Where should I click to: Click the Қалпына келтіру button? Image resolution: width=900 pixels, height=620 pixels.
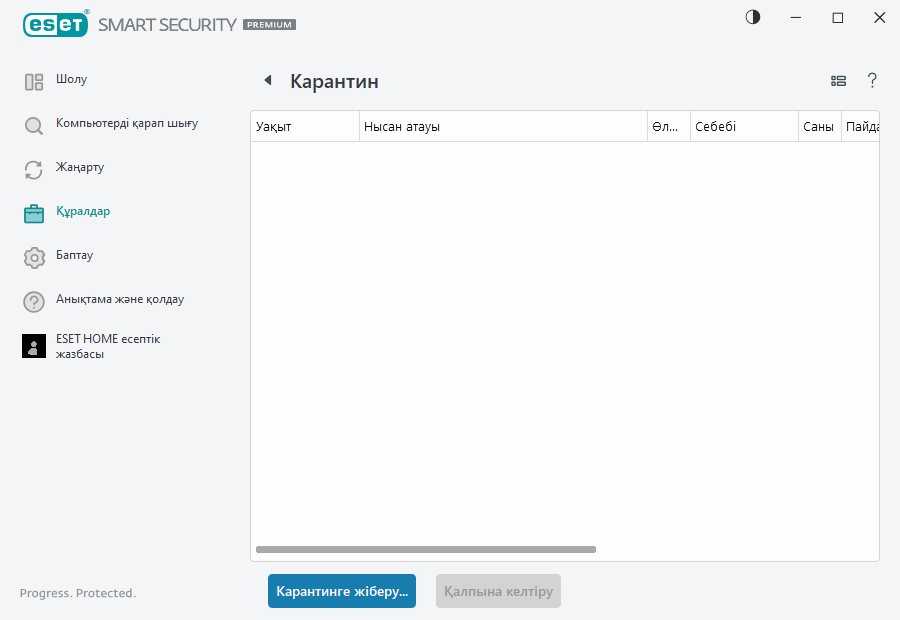point(498,591)
